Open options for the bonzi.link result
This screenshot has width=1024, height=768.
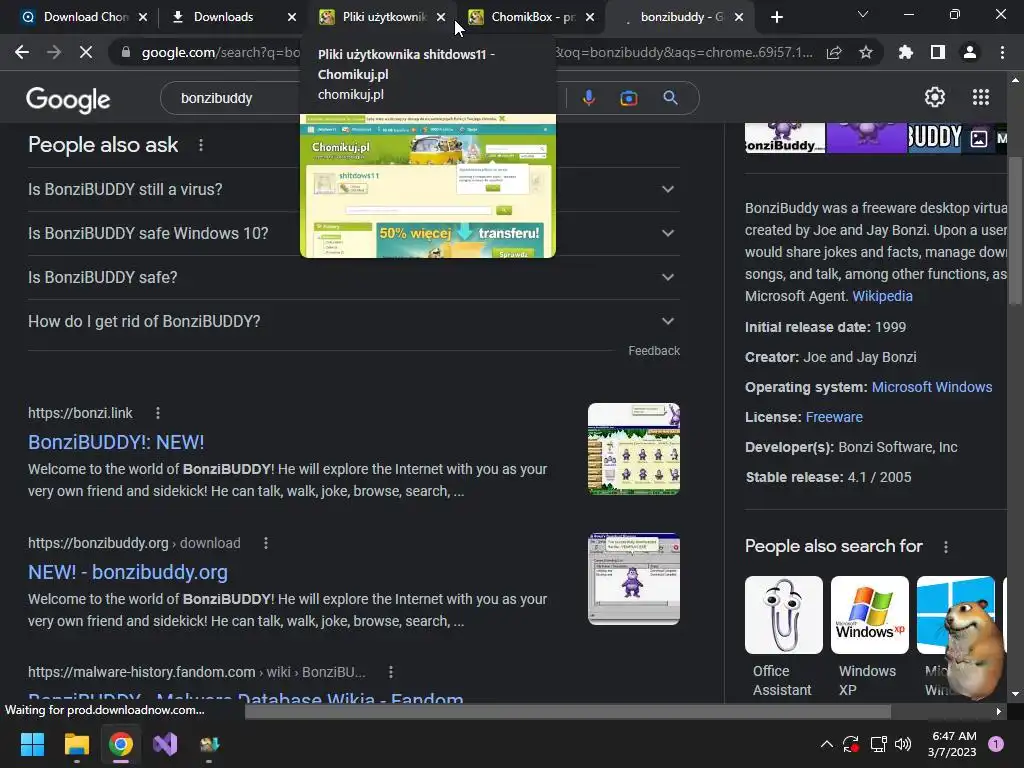(x=158, y=413)
